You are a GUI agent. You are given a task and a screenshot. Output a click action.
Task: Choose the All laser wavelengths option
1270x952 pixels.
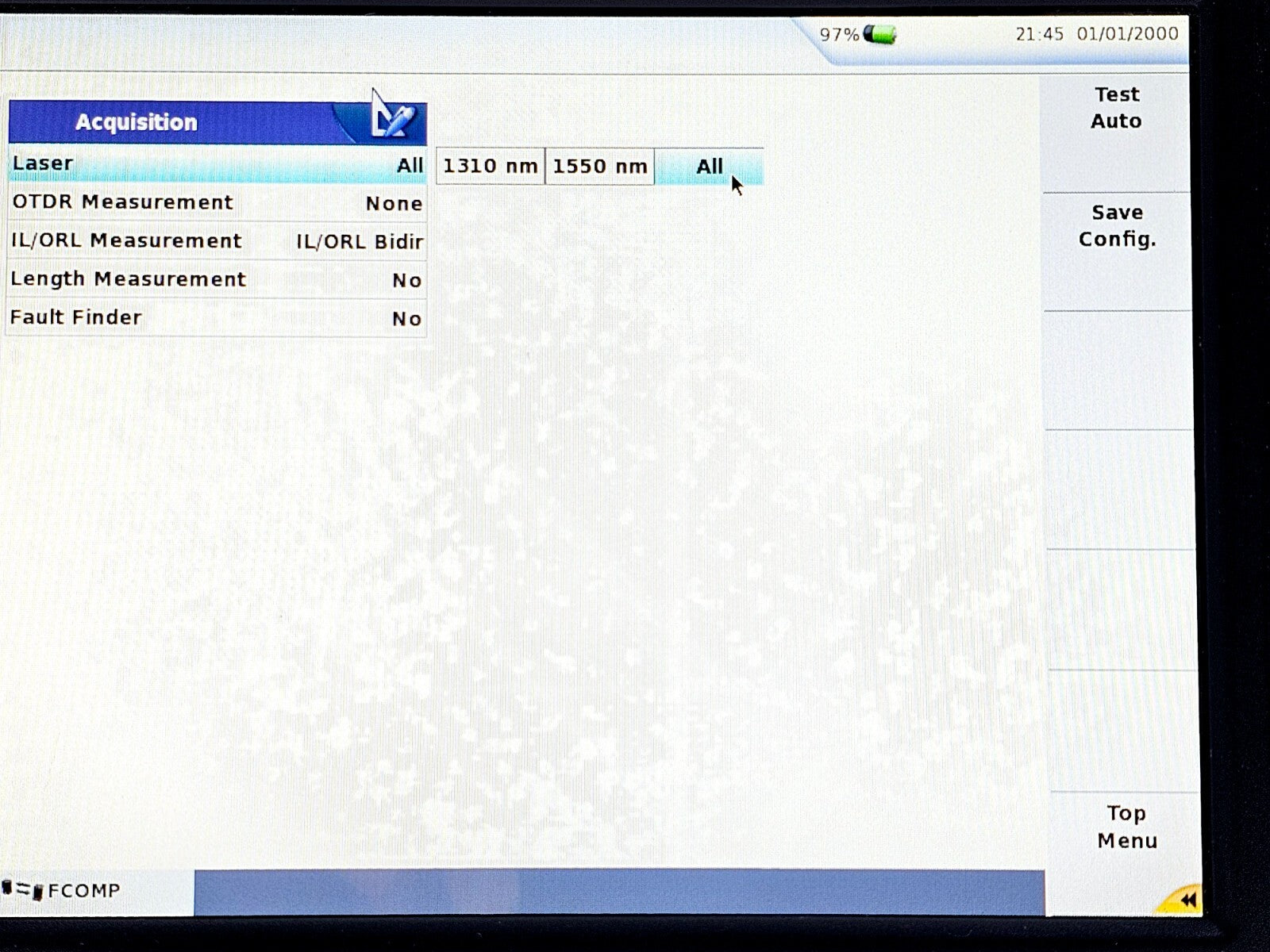(x=709, y=167)
